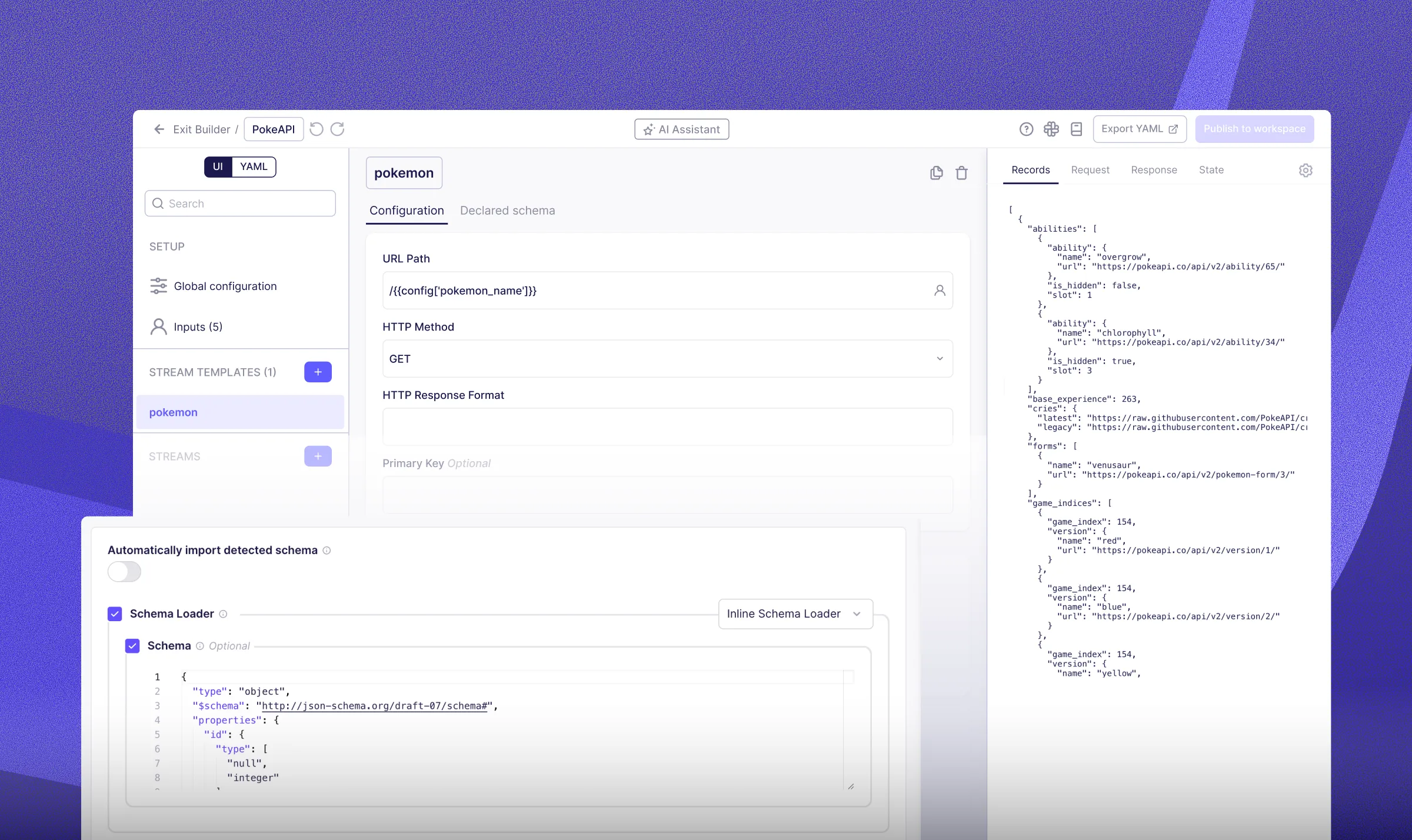Click the Primary Key input field
Image resolution: width=1412 pixels, height=840 pixels.
click(x=667, y=495)
